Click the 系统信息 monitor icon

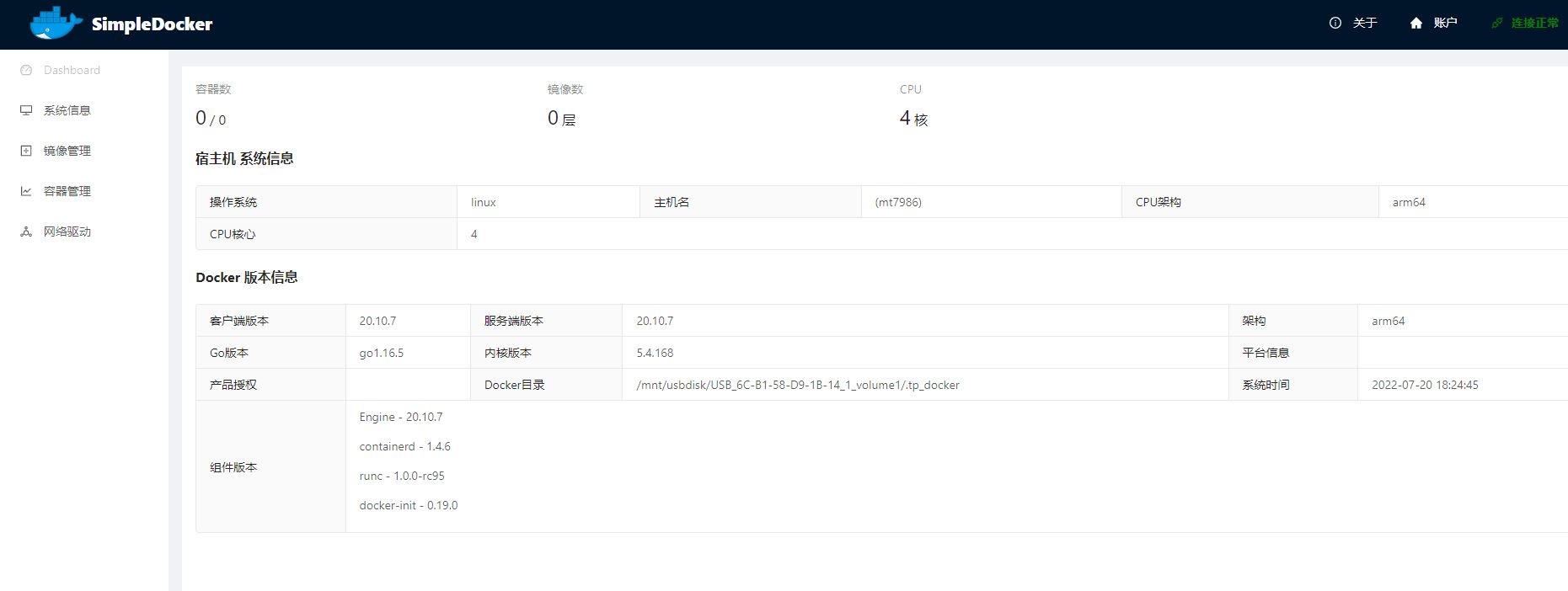point(26,110)
